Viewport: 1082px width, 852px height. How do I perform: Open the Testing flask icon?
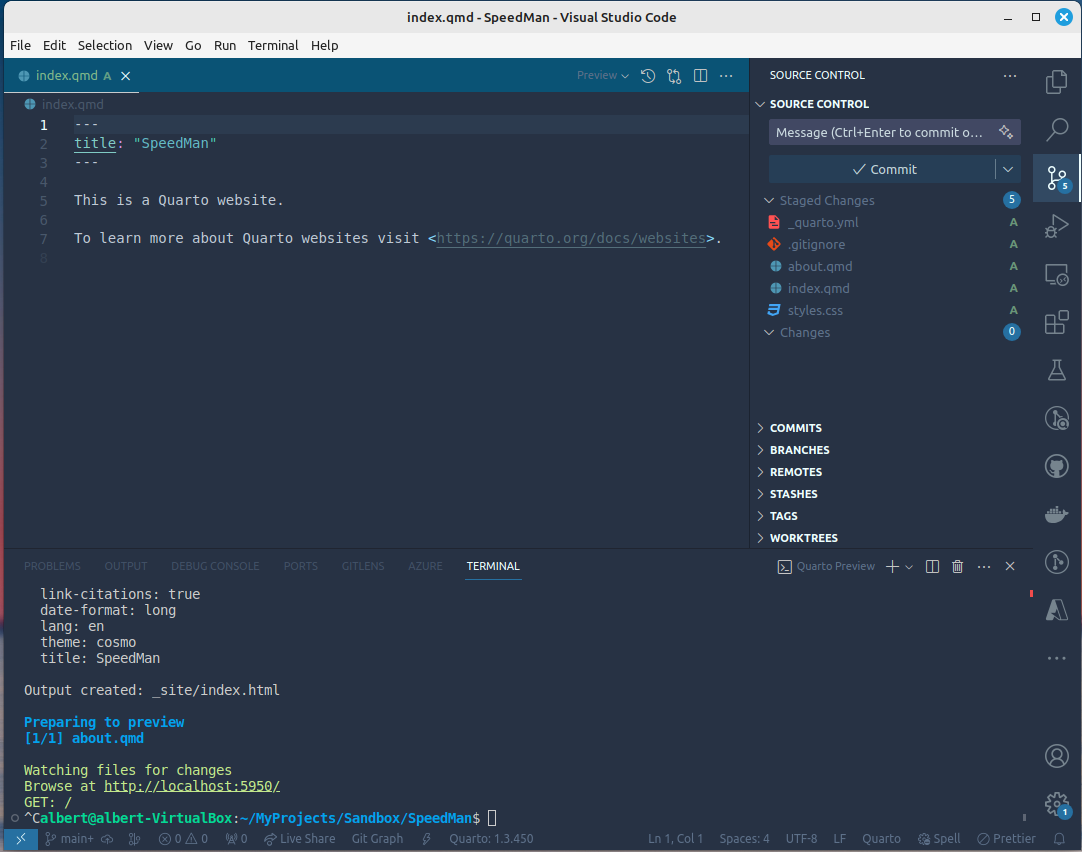coord(1056,370)
